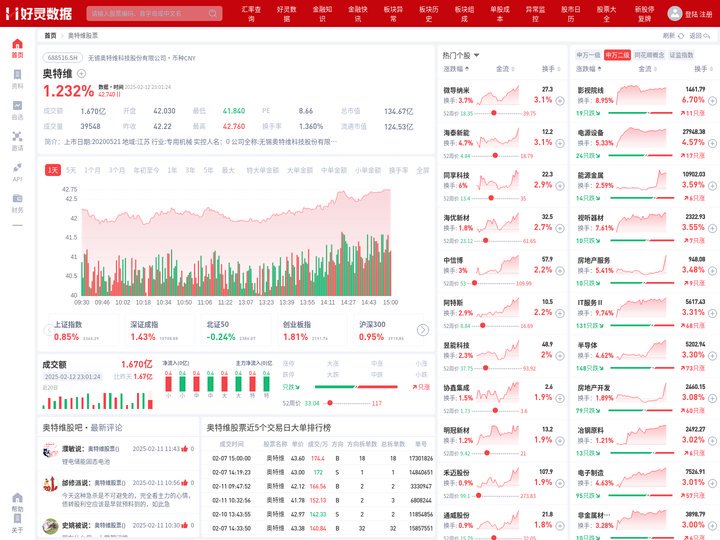Open the 资料 sidebar icon

[x=17, y=79]
